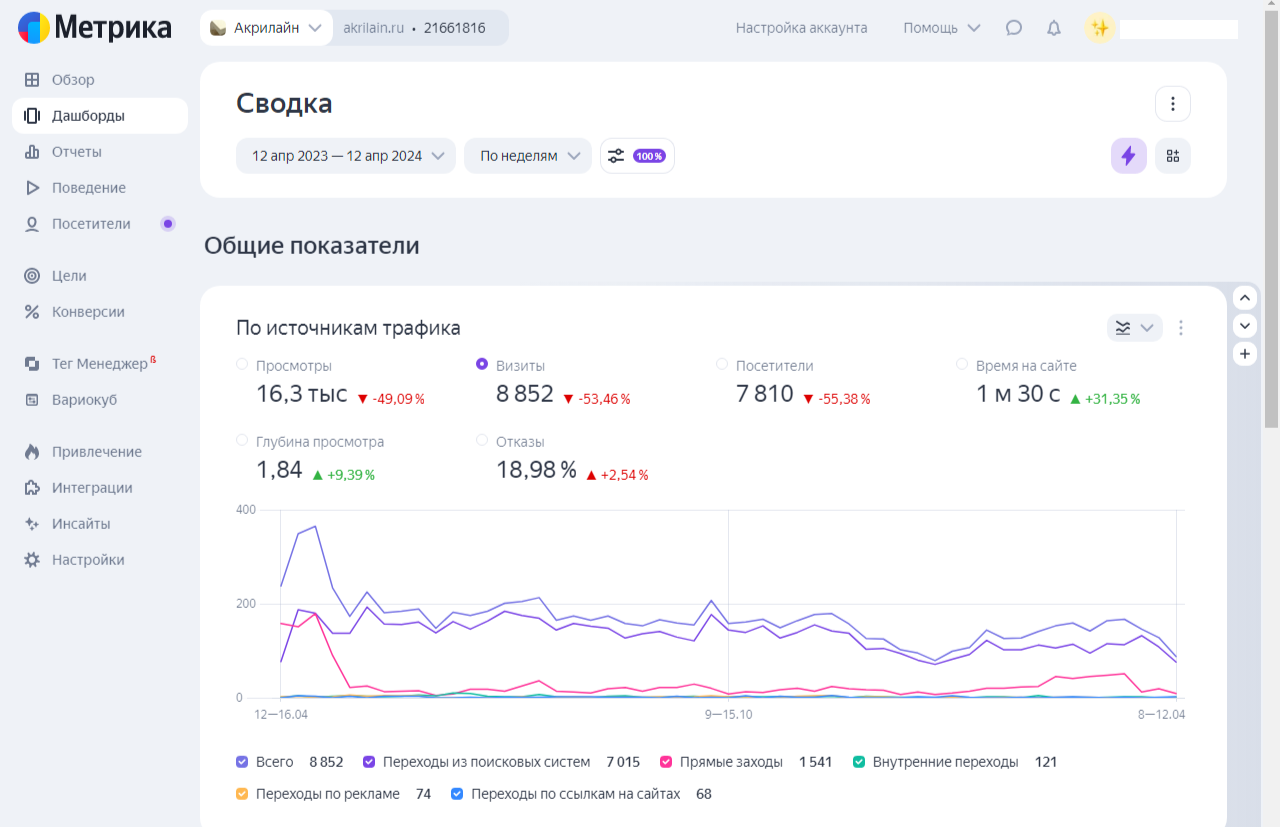Open the Акрилайн counter selector dropdown
The height and width of the screenshot is (827, 1280).
pos(268,28)
